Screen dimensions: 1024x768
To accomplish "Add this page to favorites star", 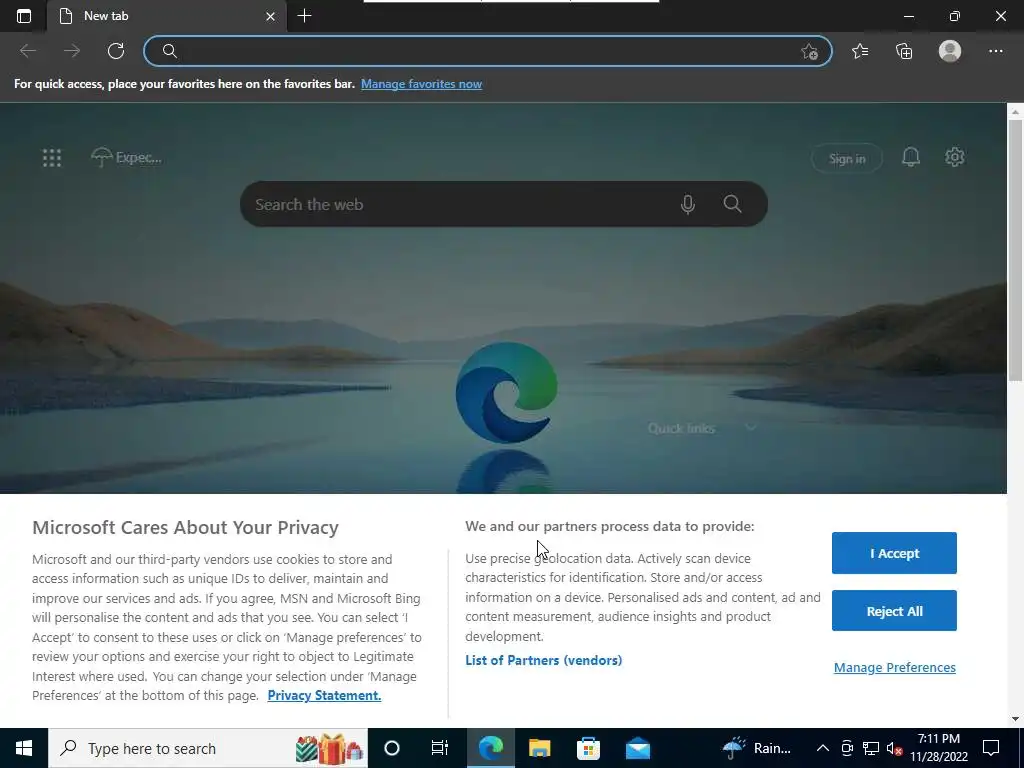I will pyautogui.click(x=809, y=52).
